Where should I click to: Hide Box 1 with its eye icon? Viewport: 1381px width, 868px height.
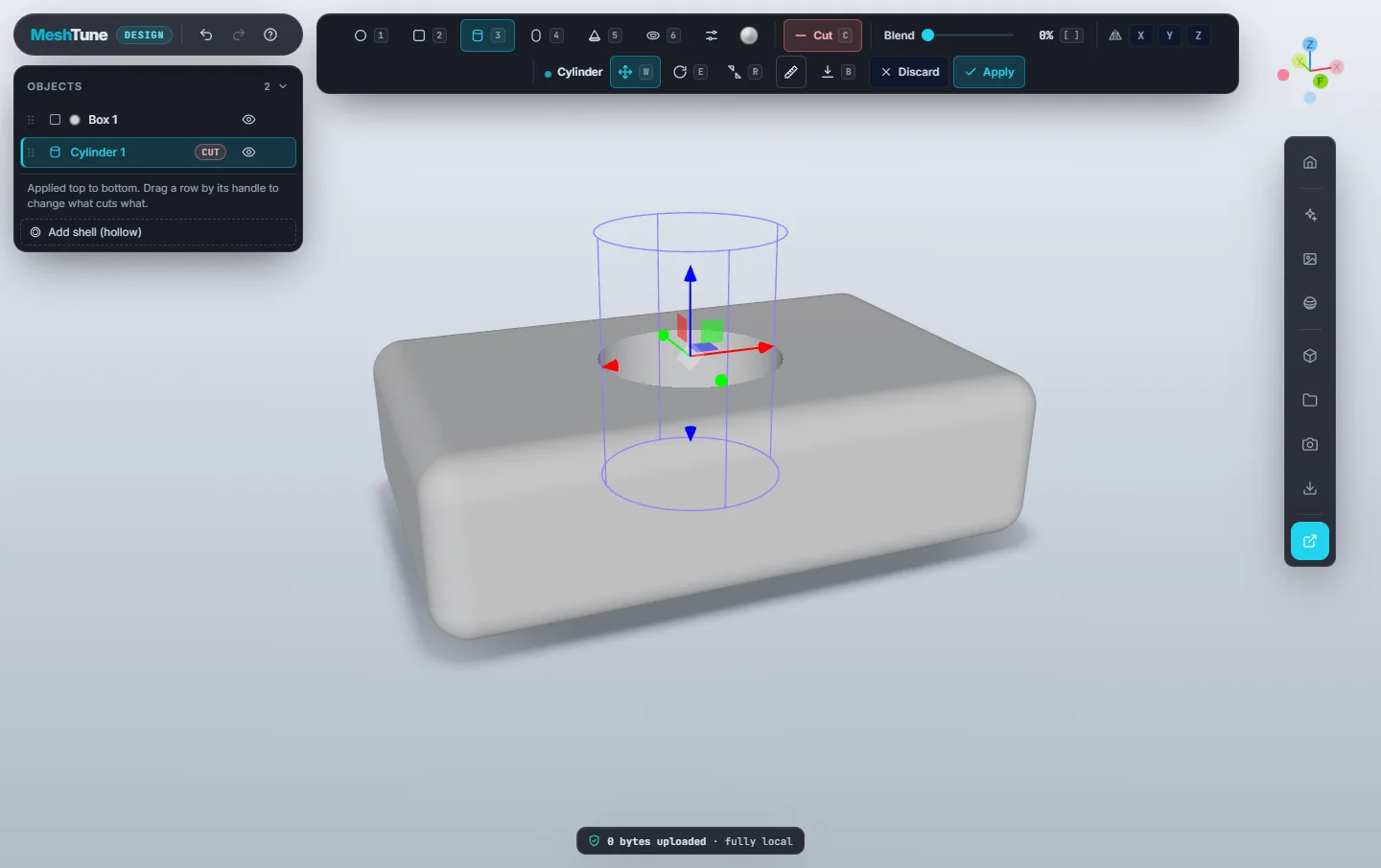(x=248, y=120)
